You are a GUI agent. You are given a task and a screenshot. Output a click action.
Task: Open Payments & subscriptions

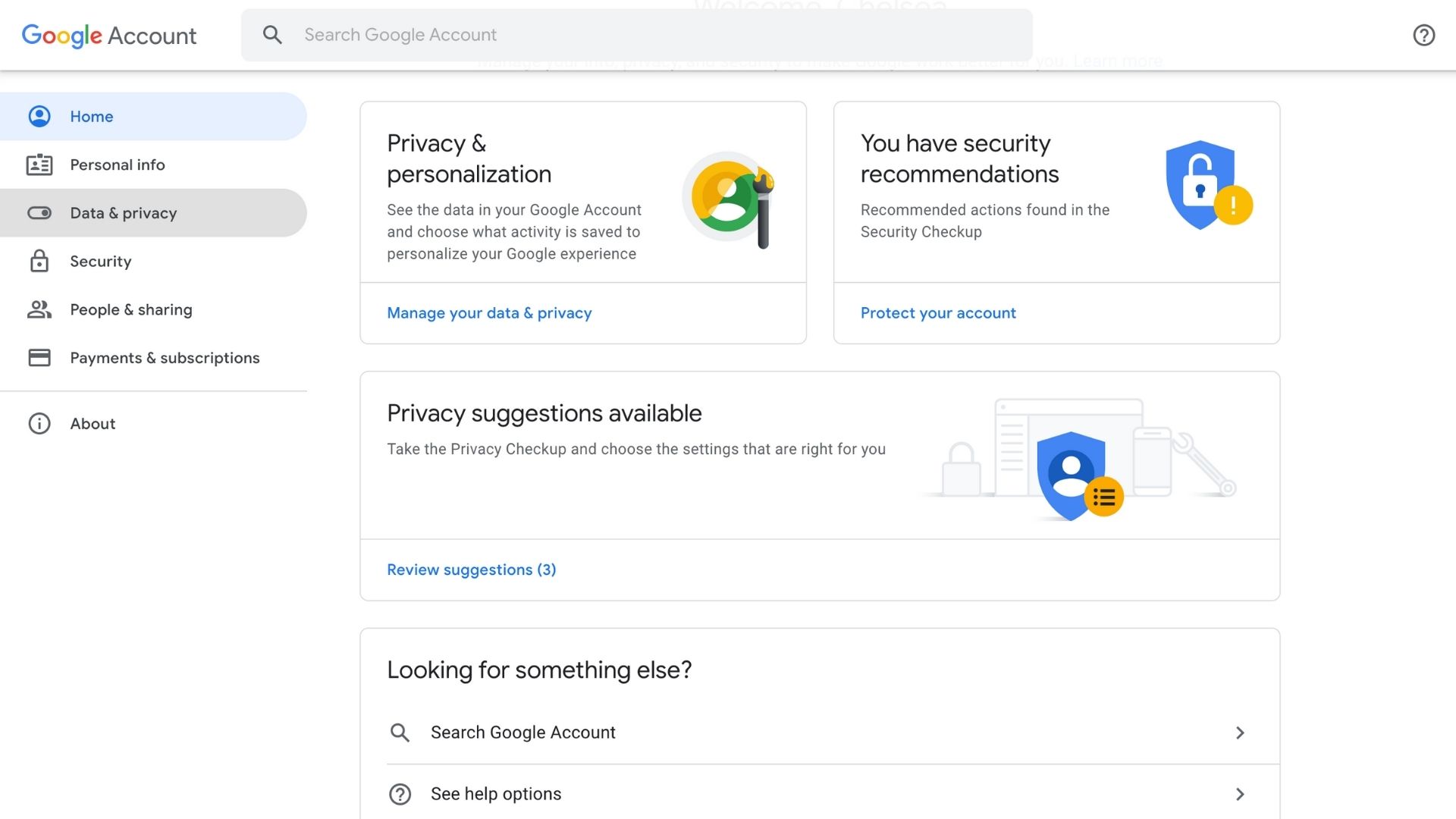[153, 357]
